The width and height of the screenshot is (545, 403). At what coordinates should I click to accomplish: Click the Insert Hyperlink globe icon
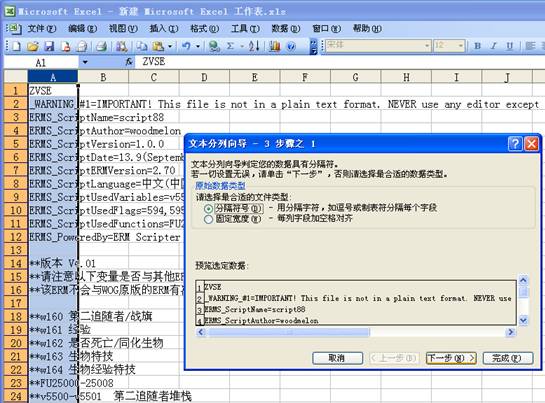[214, 46]
